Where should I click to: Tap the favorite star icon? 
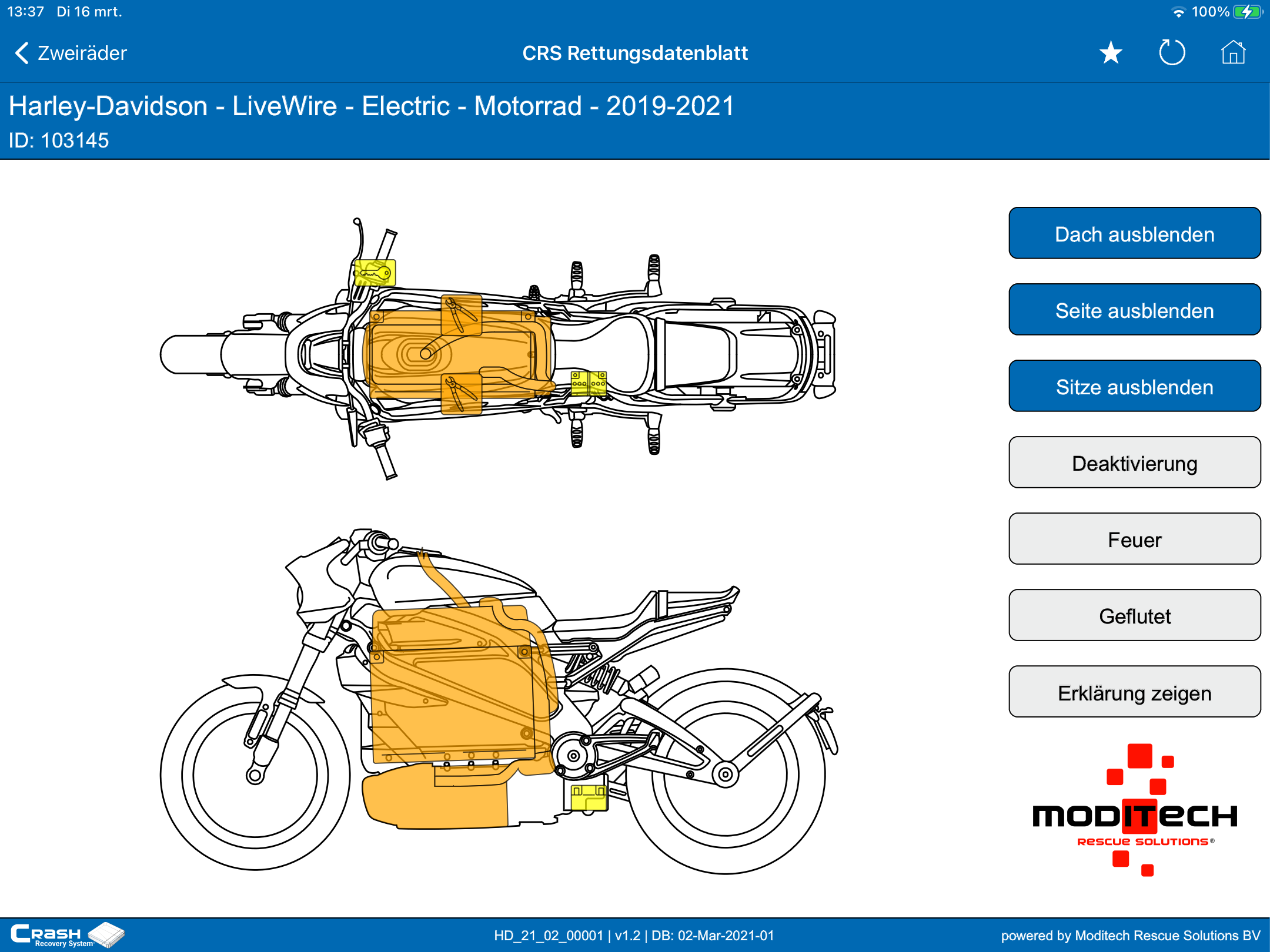click(x=1111, y=53)
